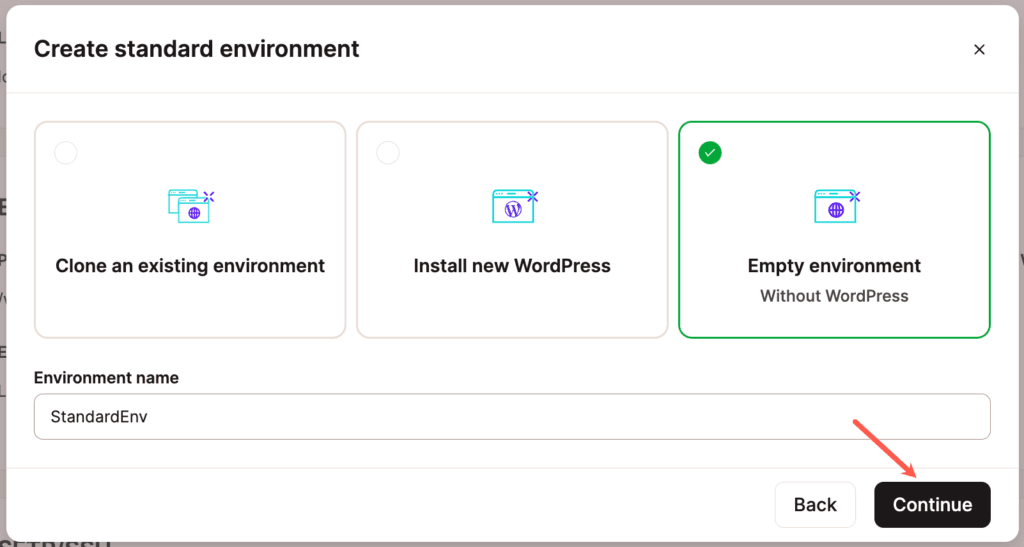The image size is (1024, 547).
Task: Click the "Without WordPress" subtitle
Action: 834,296
